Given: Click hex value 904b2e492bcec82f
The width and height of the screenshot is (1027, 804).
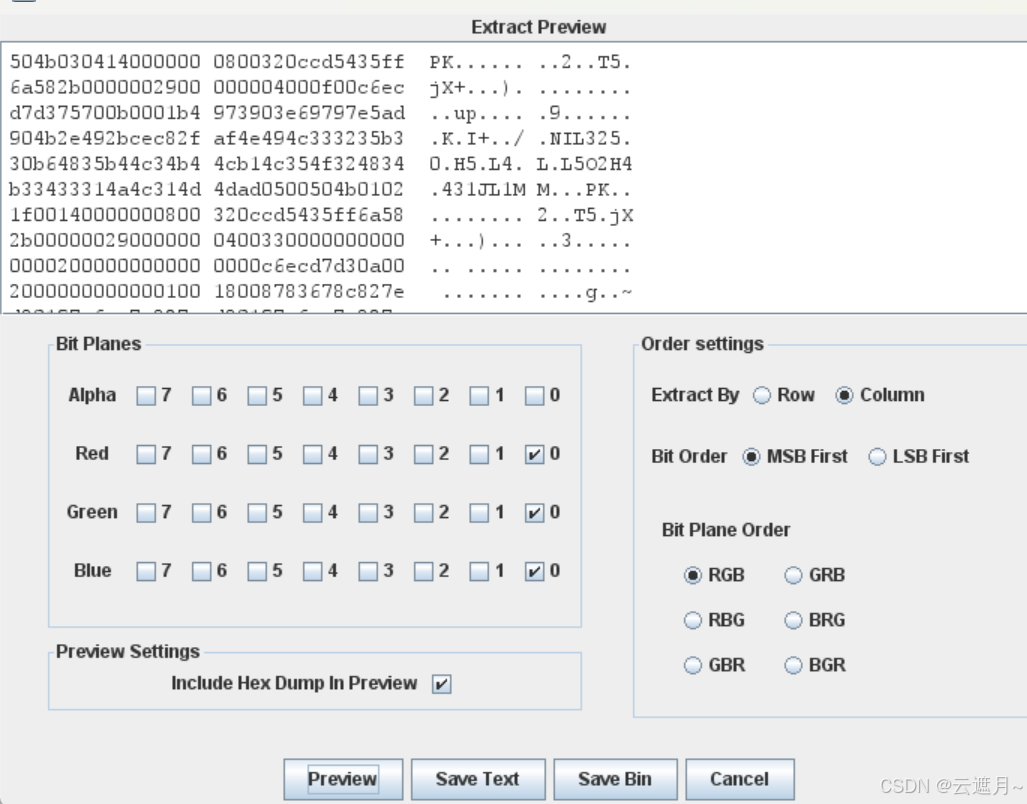Looking at the screenshot, I should (105, 138).
